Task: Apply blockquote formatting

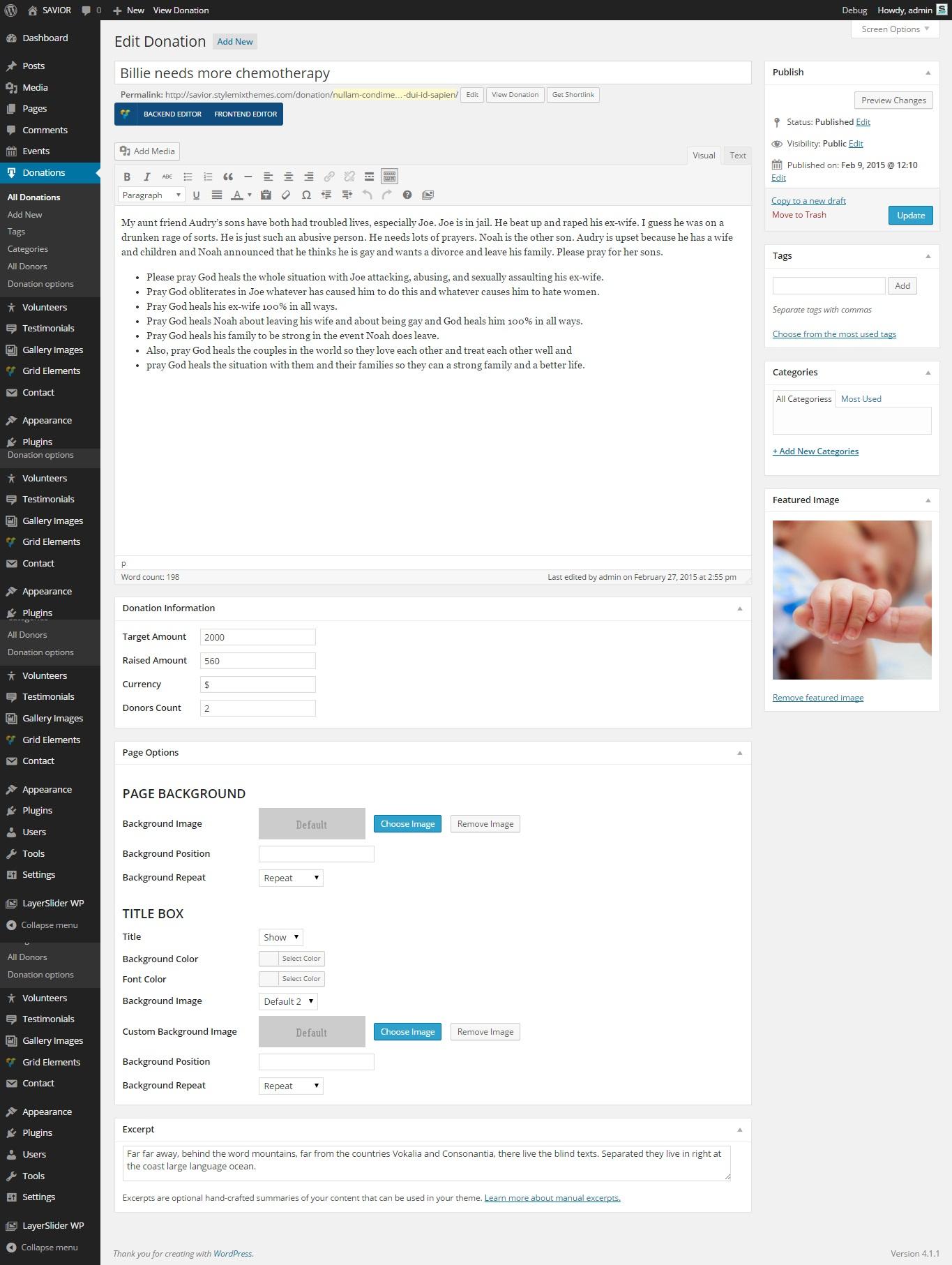Action: coord(228,177)
